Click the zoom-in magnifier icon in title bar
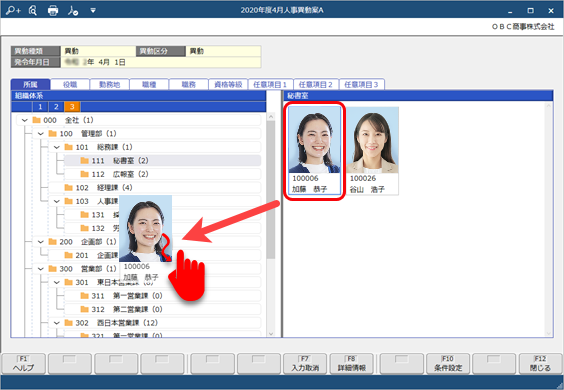This screenshot has width=564, height=390. [13, 10]
